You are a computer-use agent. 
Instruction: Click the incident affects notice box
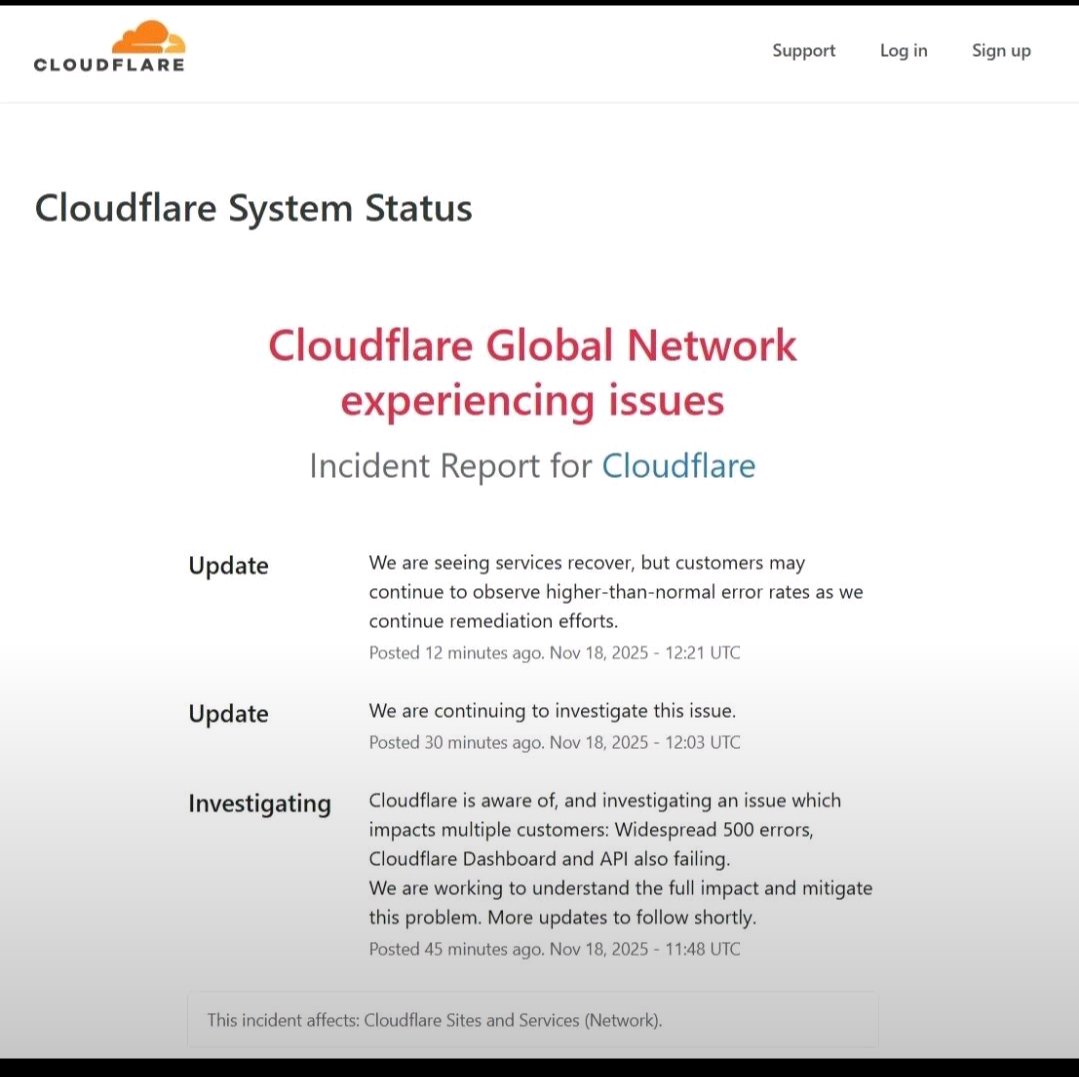pos(533,1019)
